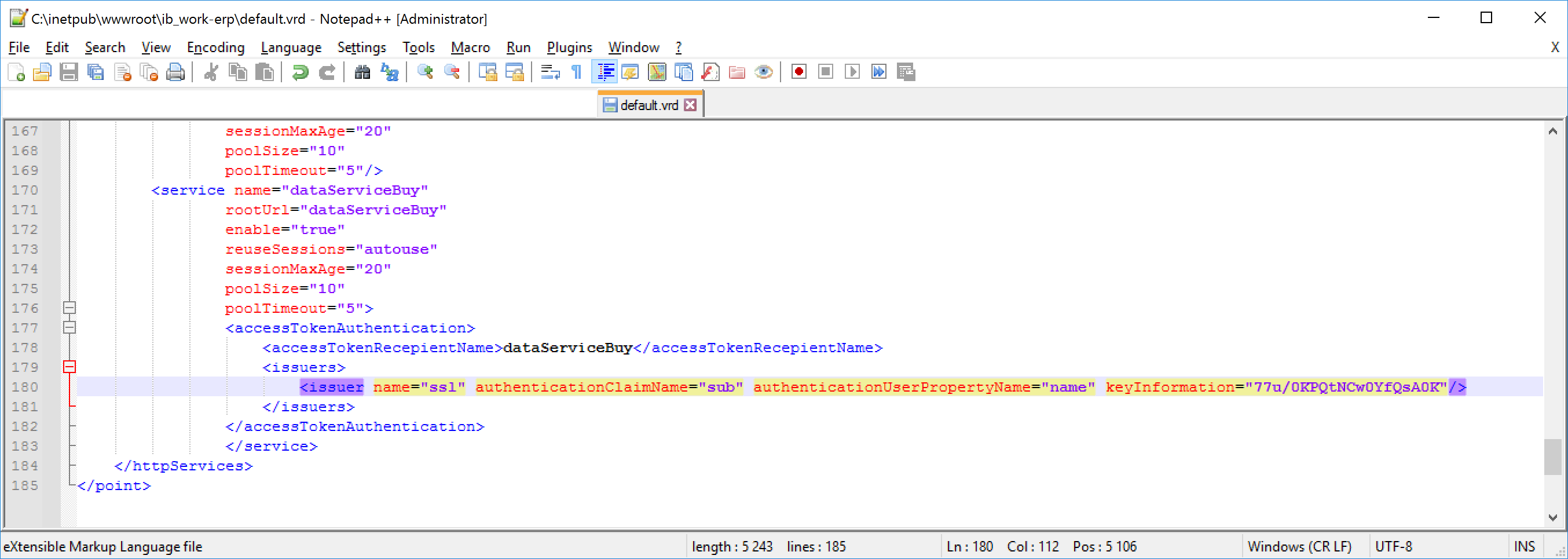Open the Run menu
Viewport: 1568px width, 559px height.
pyautogui.click(x=518, y=48)
